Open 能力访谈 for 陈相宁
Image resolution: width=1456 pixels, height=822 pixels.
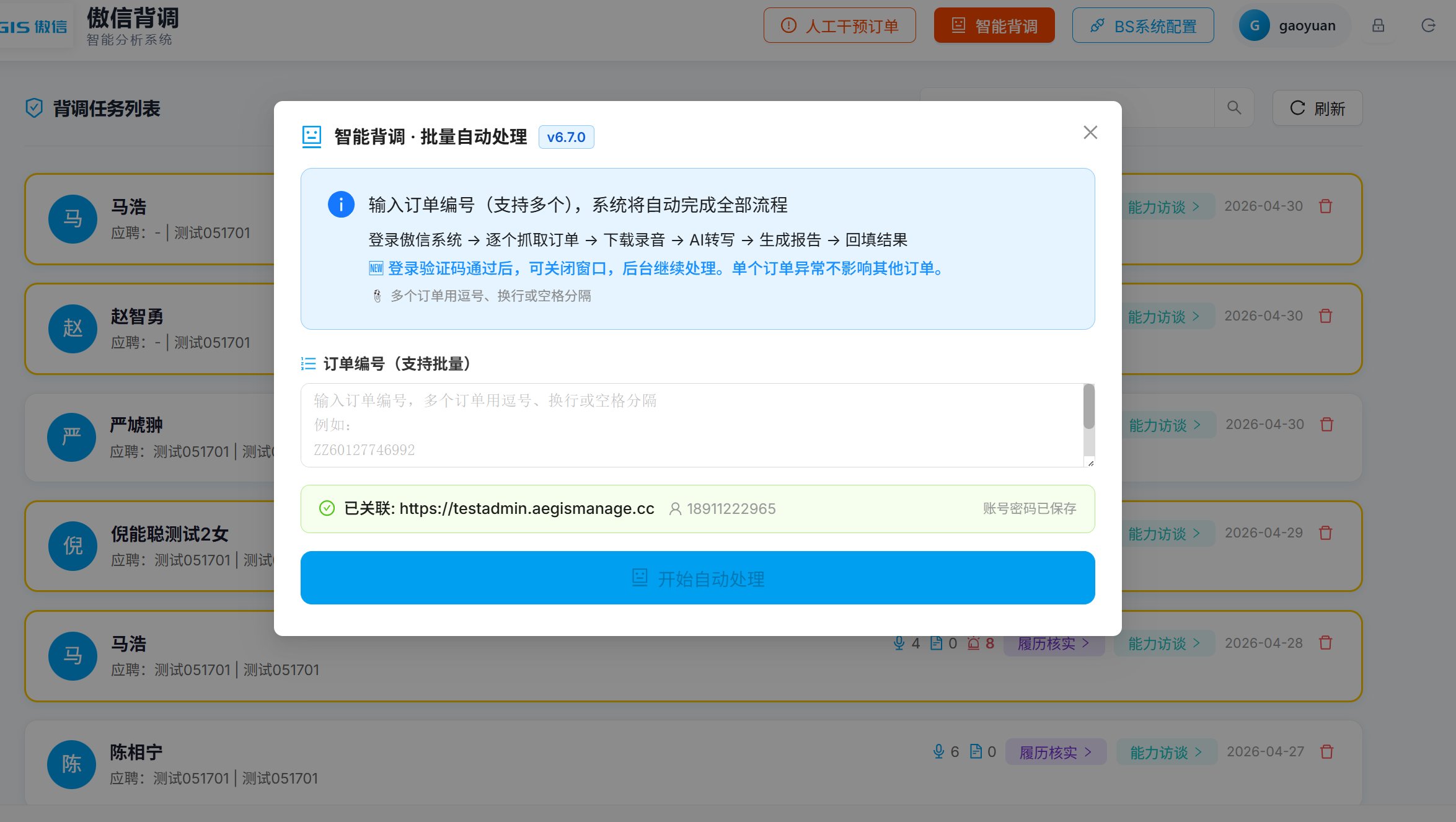[x=1166, y=752]
